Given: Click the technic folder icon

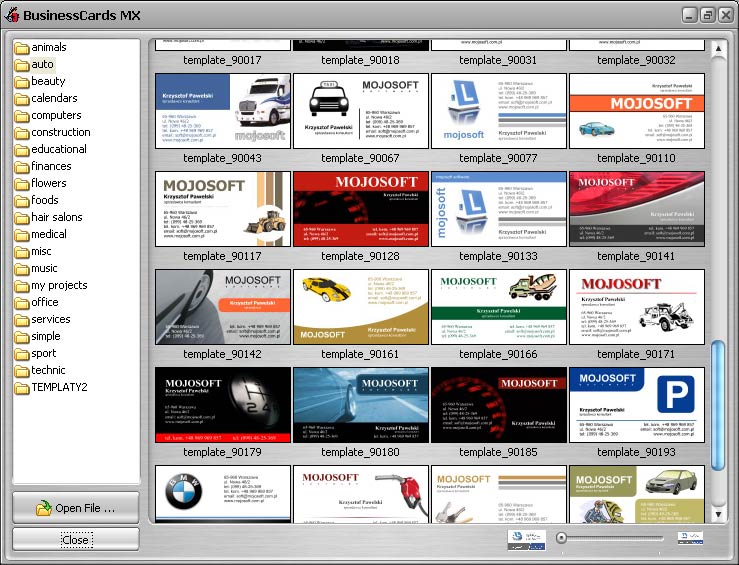Looking at the screenshot, I should [x=22, y=371].
